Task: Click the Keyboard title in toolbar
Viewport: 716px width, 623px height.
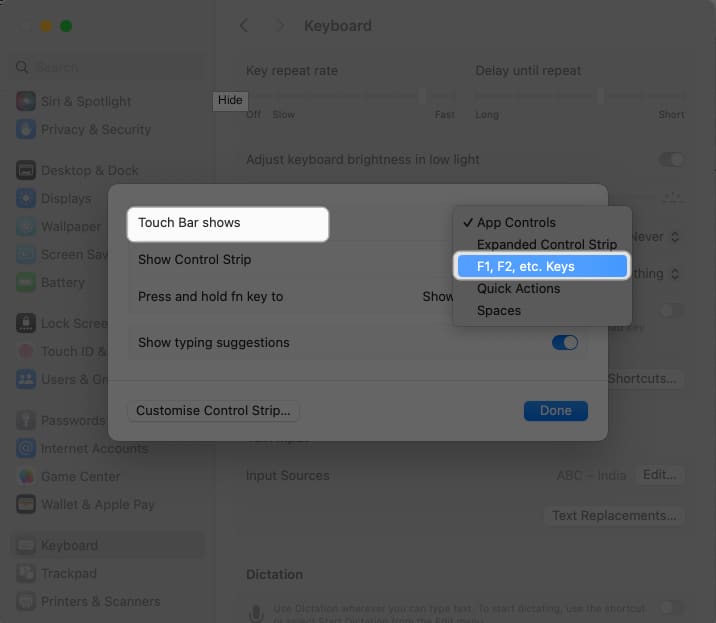Action: (338, 26)
